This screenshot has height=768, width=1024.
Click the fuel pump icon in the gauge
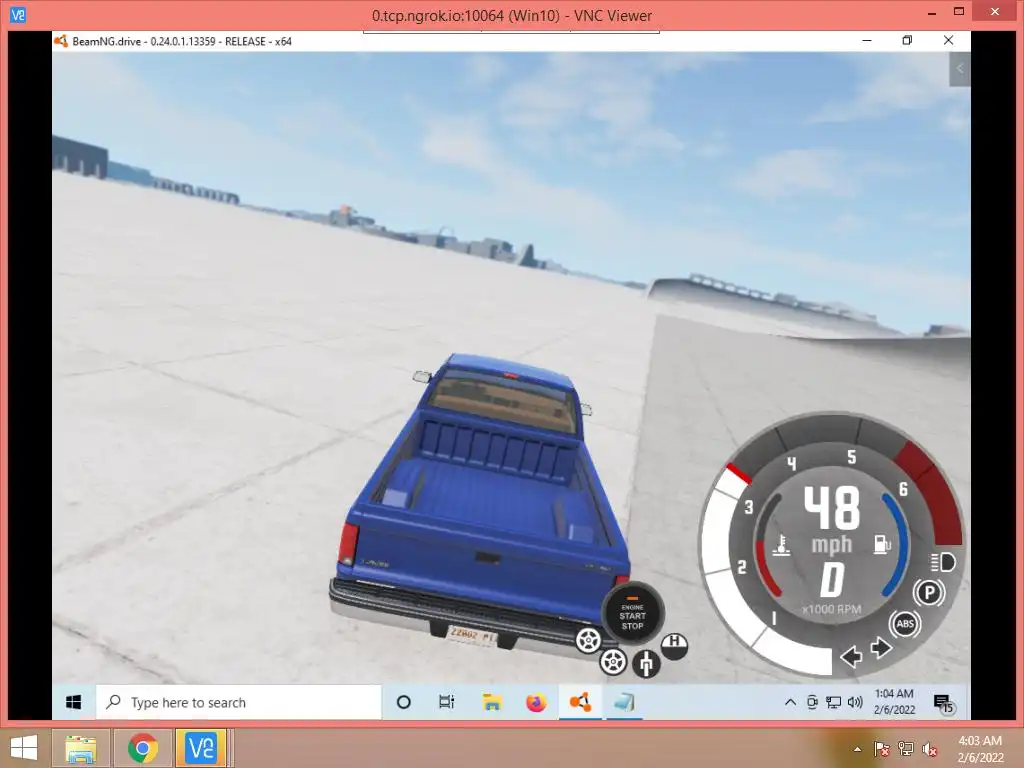coord(882,543)
